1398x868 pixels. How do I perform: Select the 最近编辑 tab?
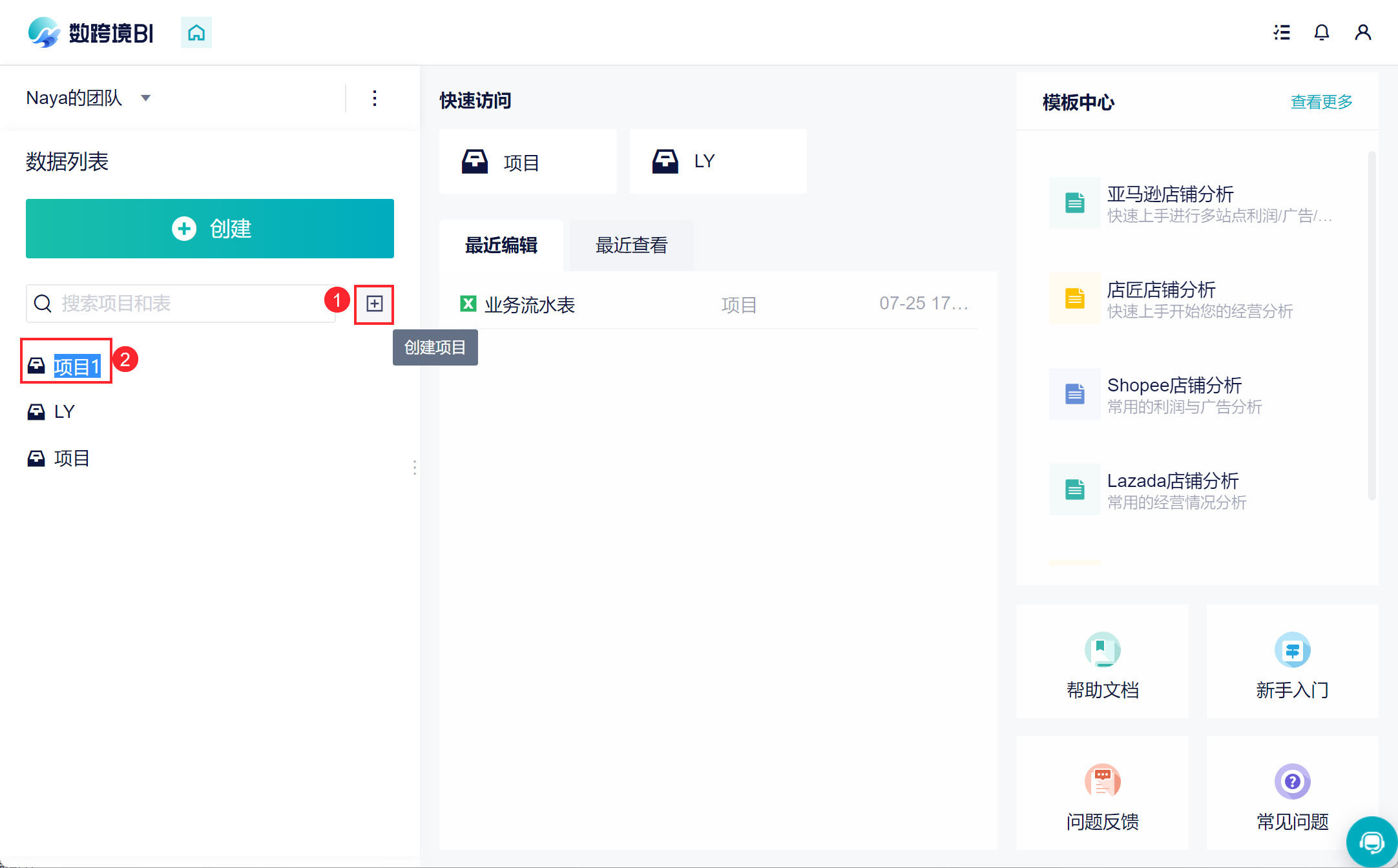(x=501, y=245)
